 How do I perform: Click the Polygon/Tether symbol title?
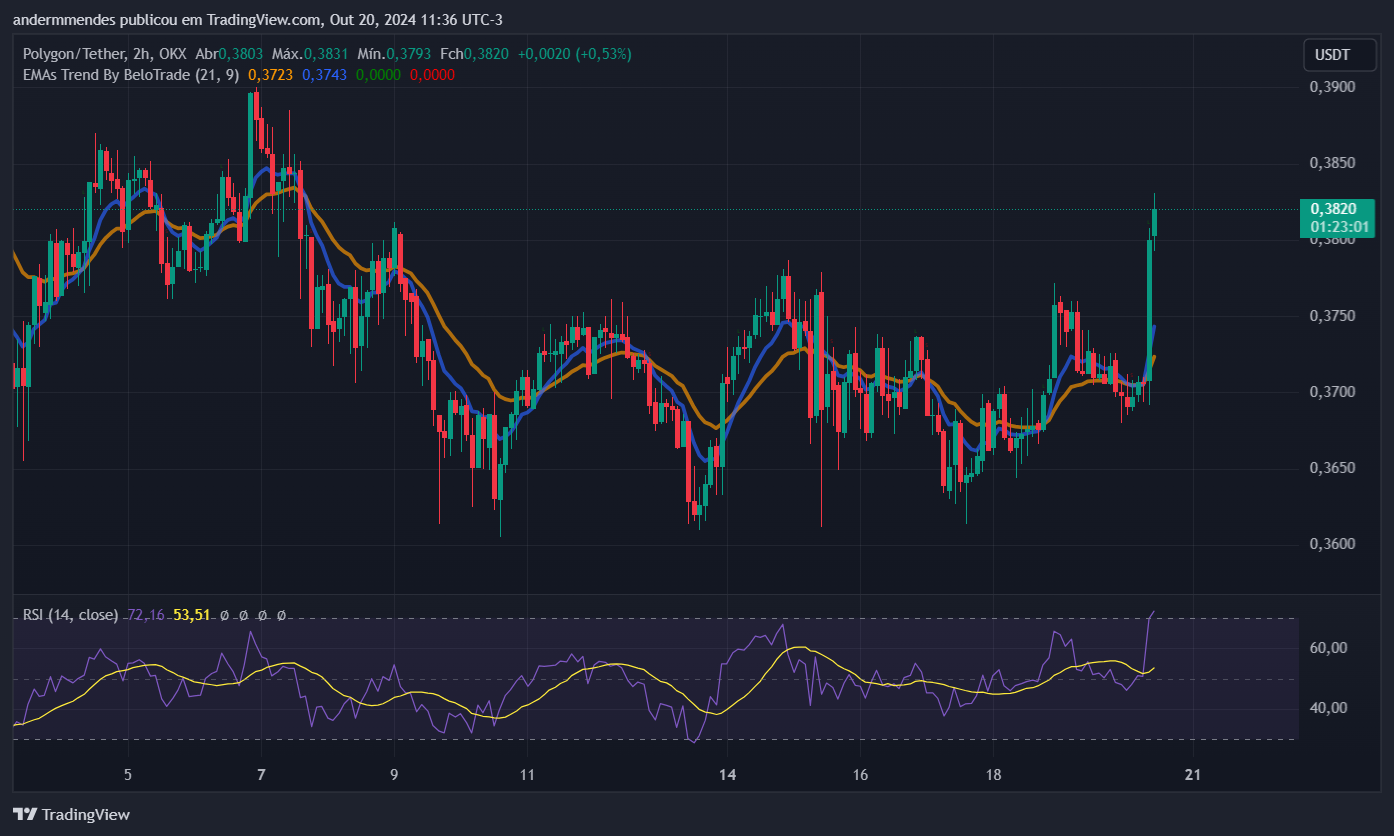(77, 54)
